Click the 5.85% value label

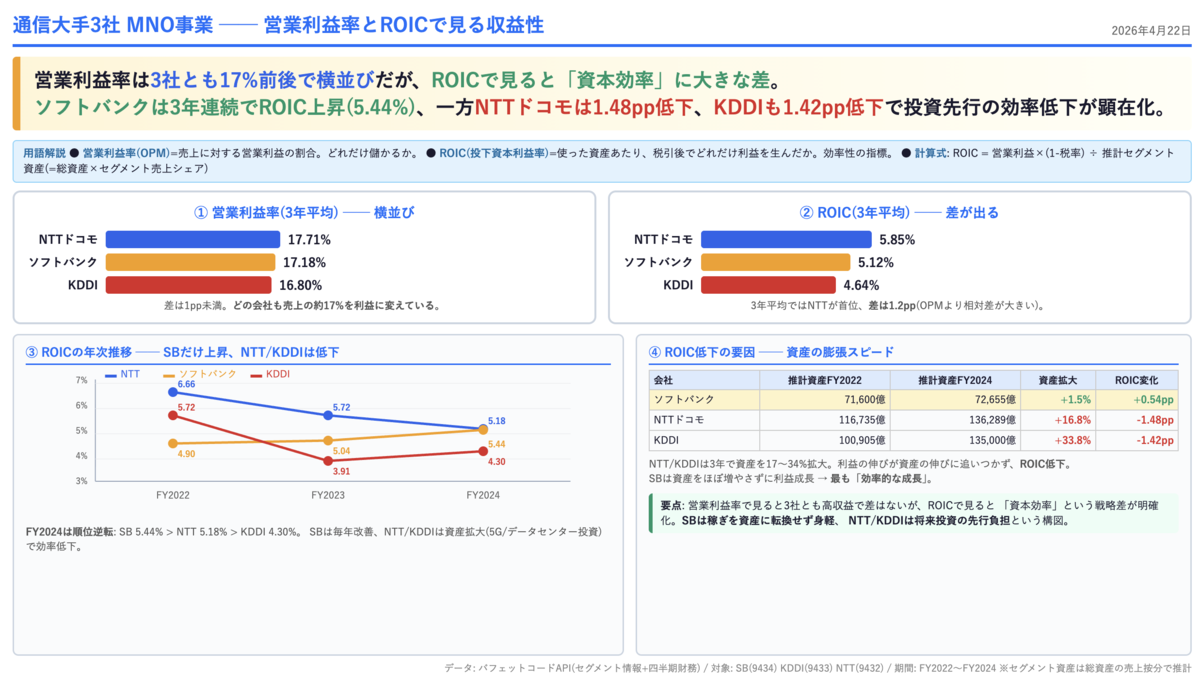[897, 240]
